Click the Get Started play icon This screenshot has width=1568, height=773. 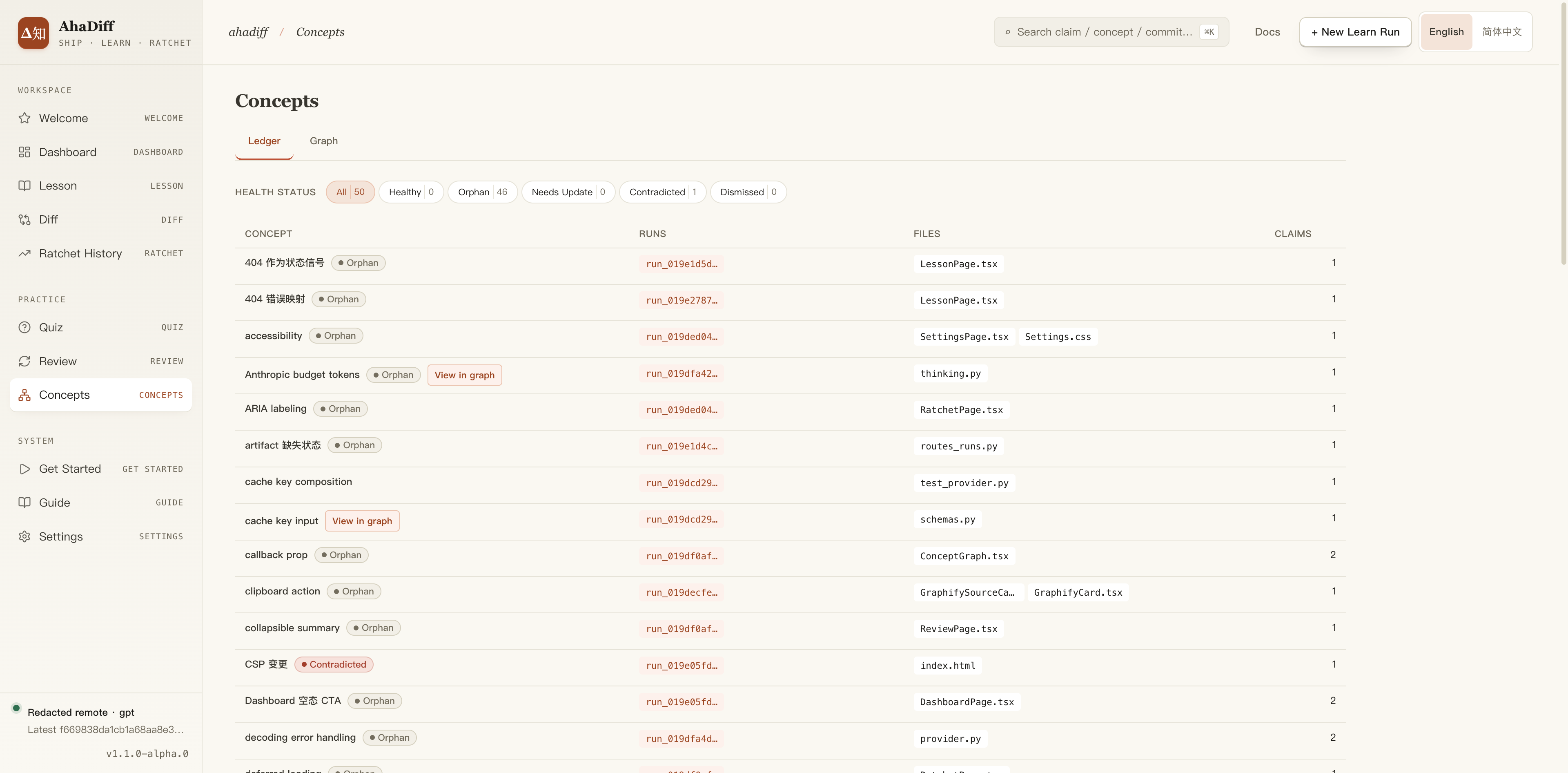(x=24, y=469)
